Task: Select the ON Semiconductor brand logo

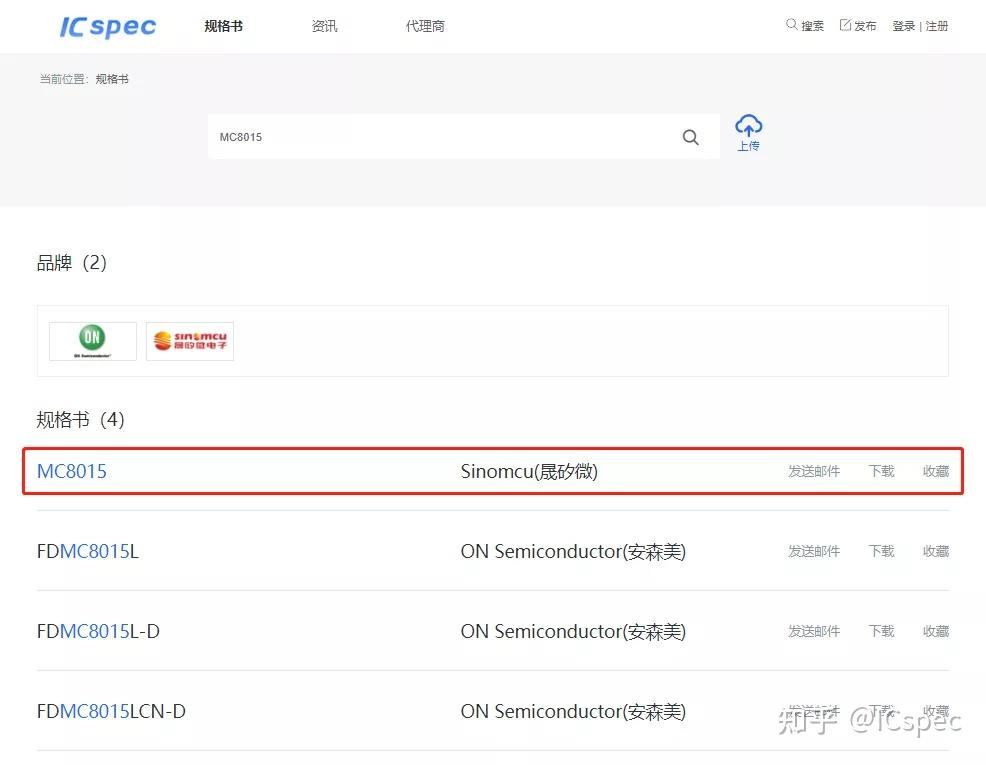Action: tap(92, 340)
